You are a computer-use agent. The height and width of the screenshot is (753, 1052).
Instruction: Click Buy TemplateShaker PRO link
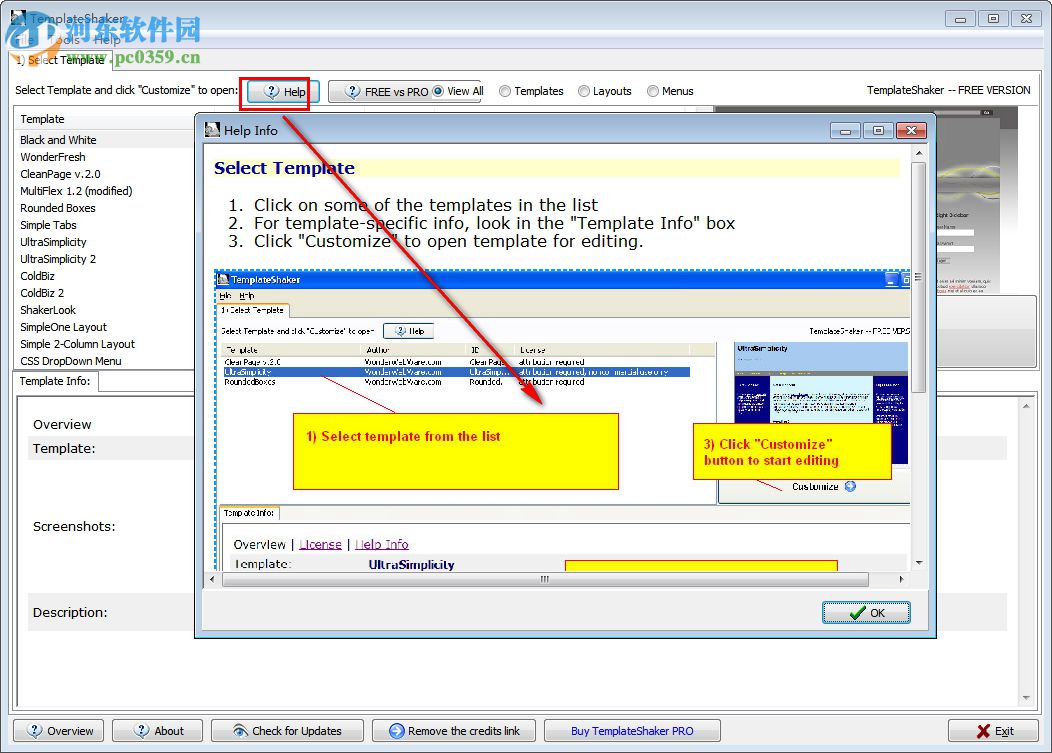pyautogui.click(x=632, y=731)
